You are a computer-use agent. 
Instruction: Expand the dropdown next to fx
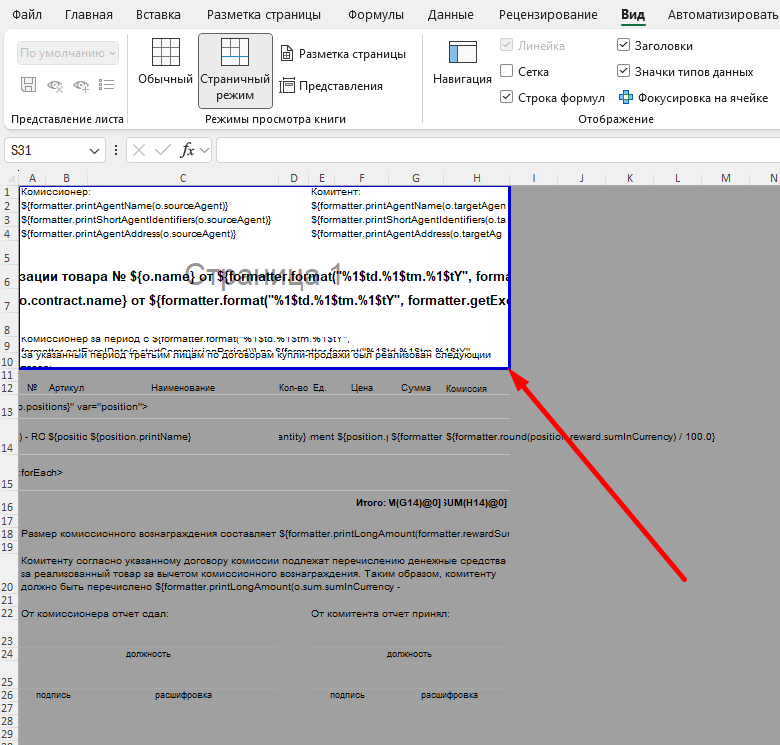(x=204, y=150)
